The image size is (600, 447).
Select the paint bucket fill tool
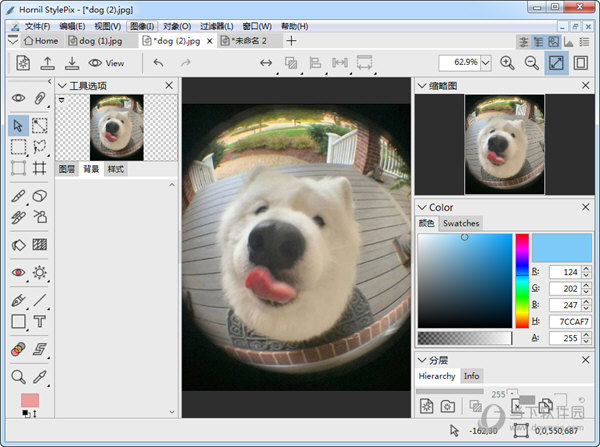[18, 245]
